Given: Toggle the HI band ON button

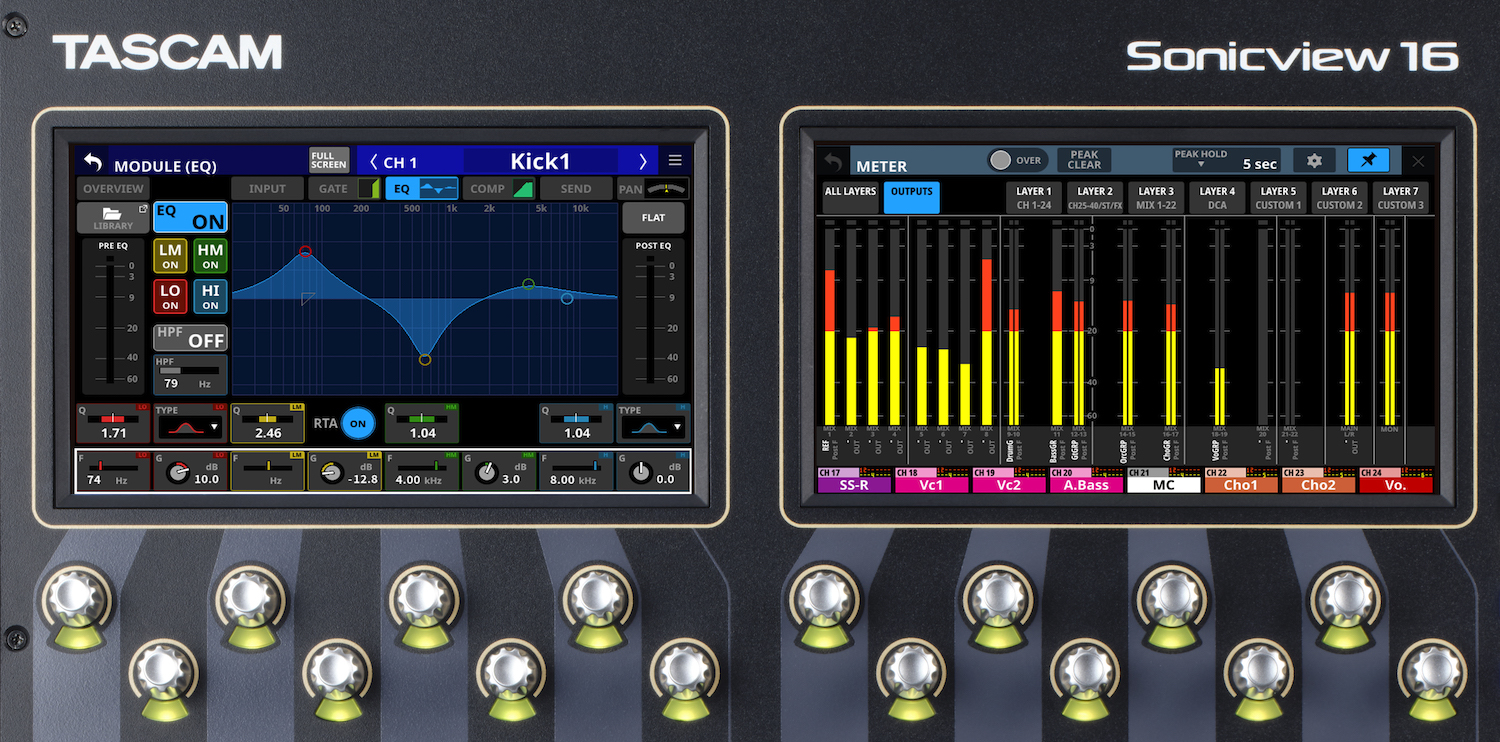Looking at the screenshot, I should [x=210, y=296].
